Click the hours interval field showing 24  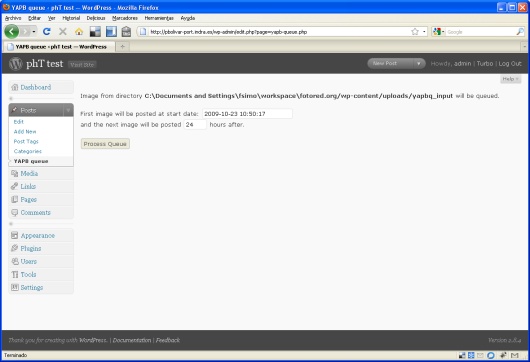[x=195, y=125]
